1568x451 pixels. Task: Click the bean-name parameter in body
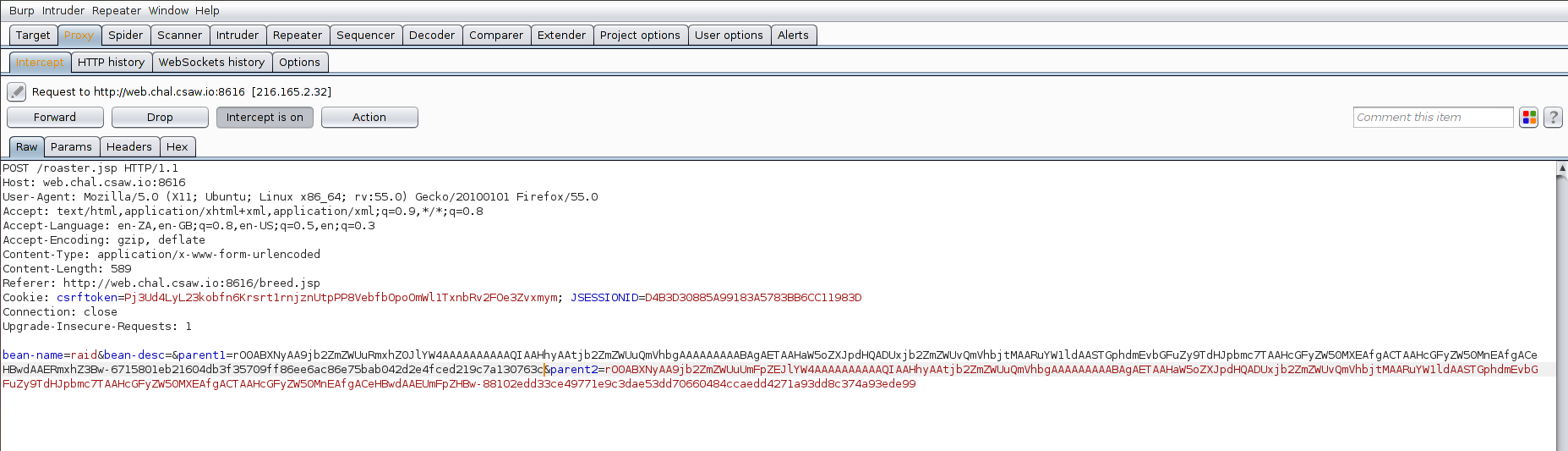pos(33,355)
